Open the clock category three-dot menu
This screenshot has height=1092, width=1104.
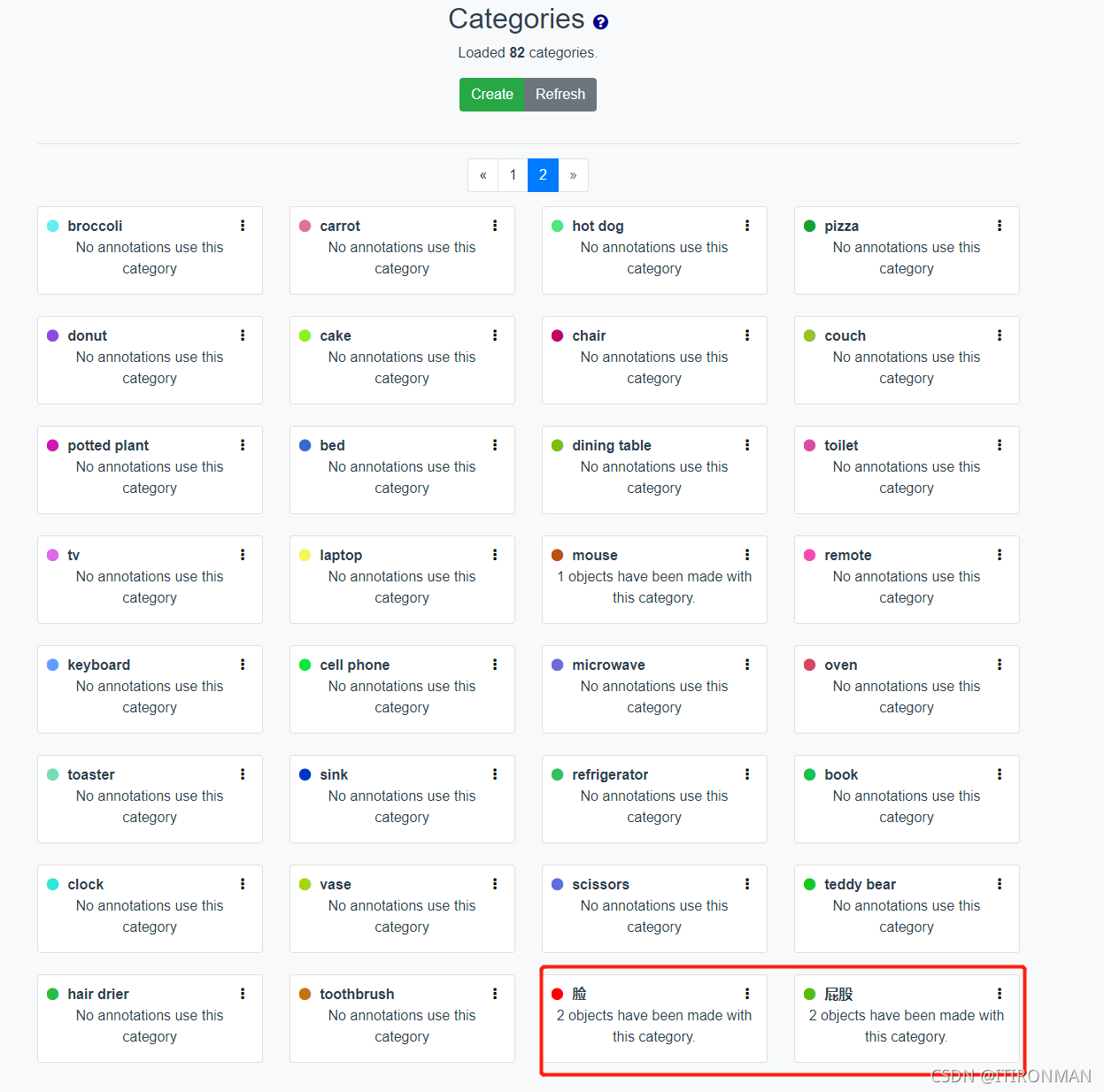coord(243,884)
